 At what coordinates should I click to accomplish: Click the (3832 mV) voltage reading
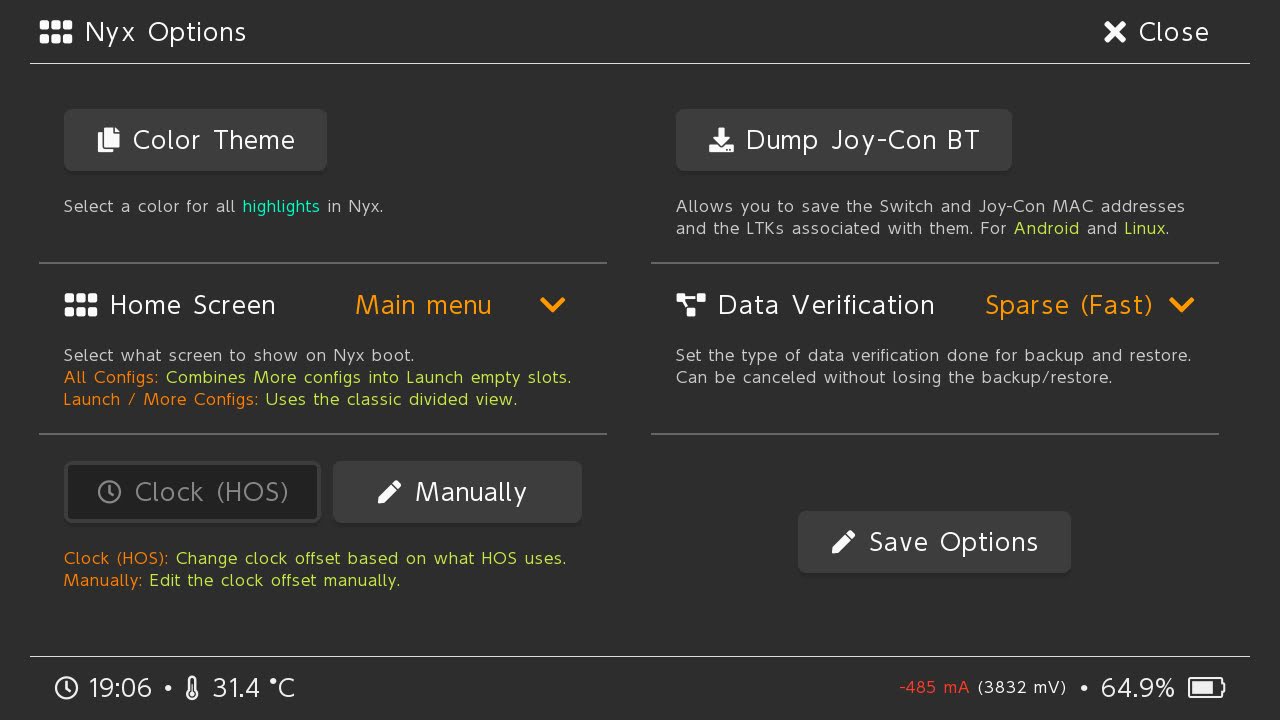point(1022,688)
